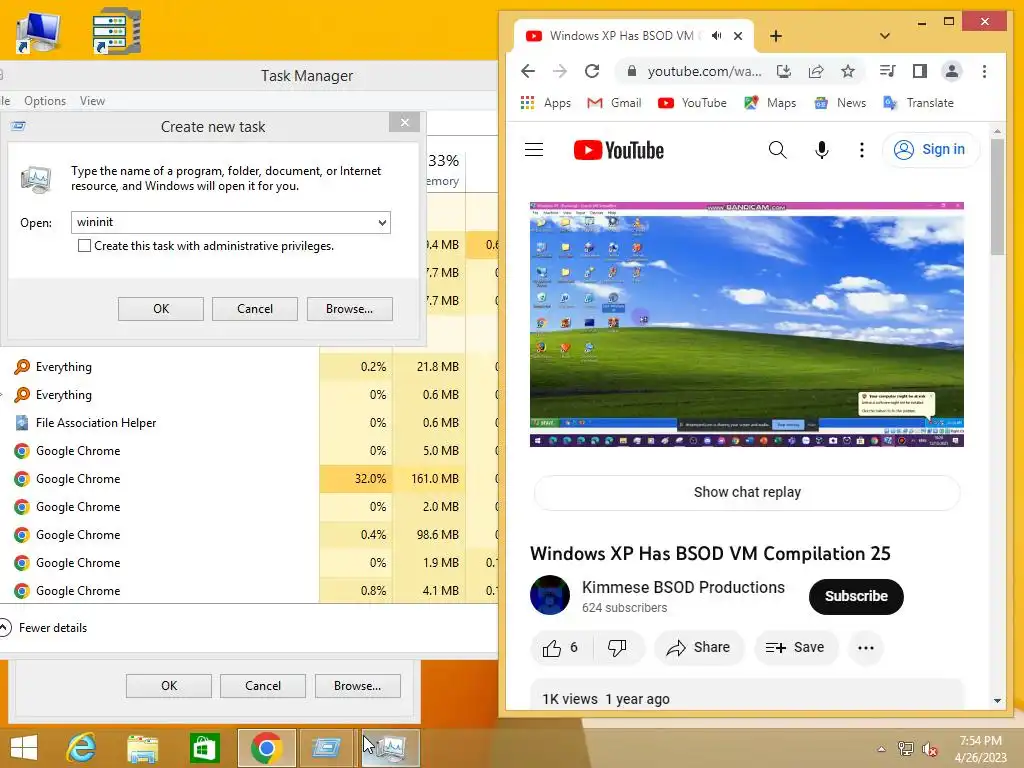Open the YouTube hamburger guide menu
This screenshot has width=1024, height=768.
click(x=534, y=150)
